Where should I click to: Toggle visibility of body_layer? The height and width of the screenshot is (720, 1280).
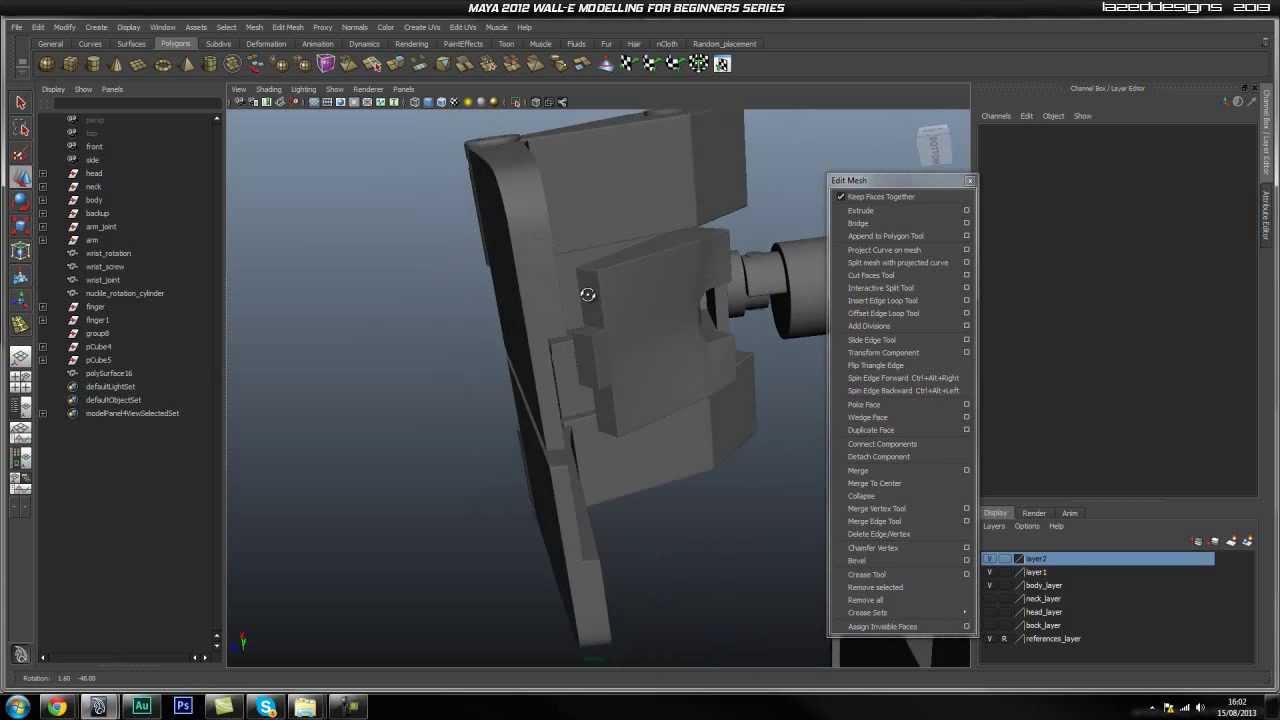990,585
